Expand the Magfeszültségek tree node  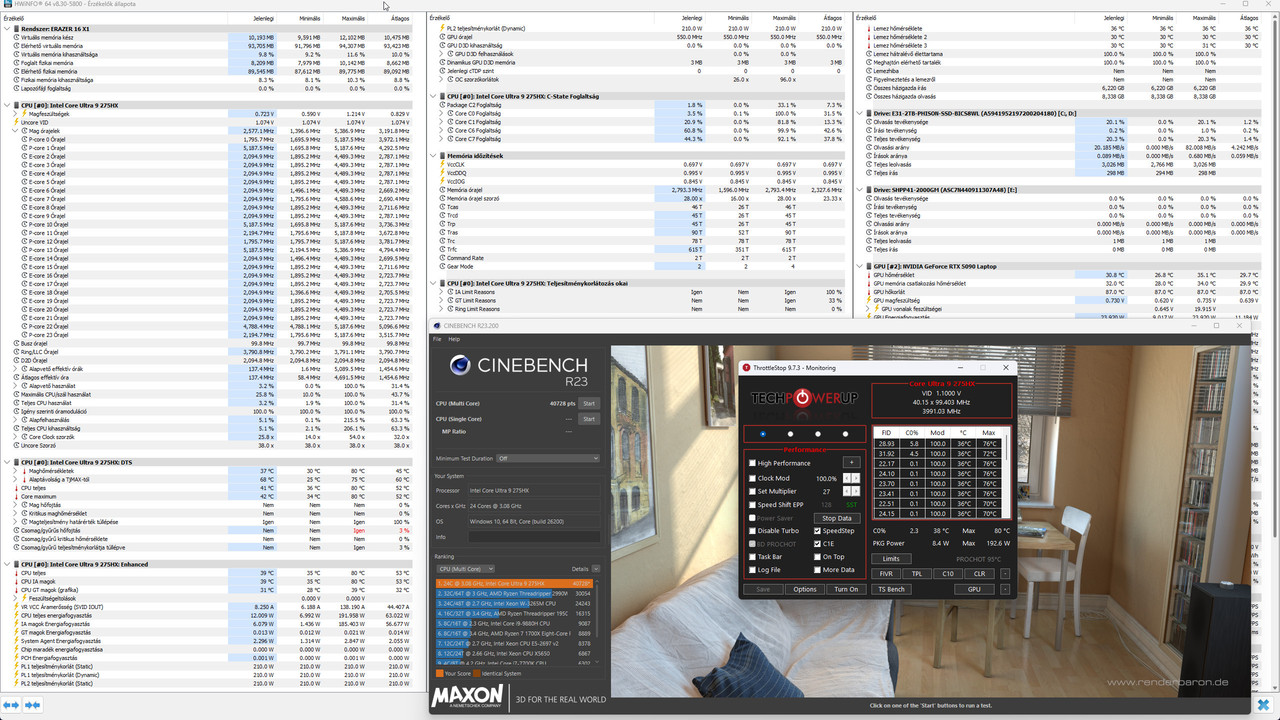(15, 114)
